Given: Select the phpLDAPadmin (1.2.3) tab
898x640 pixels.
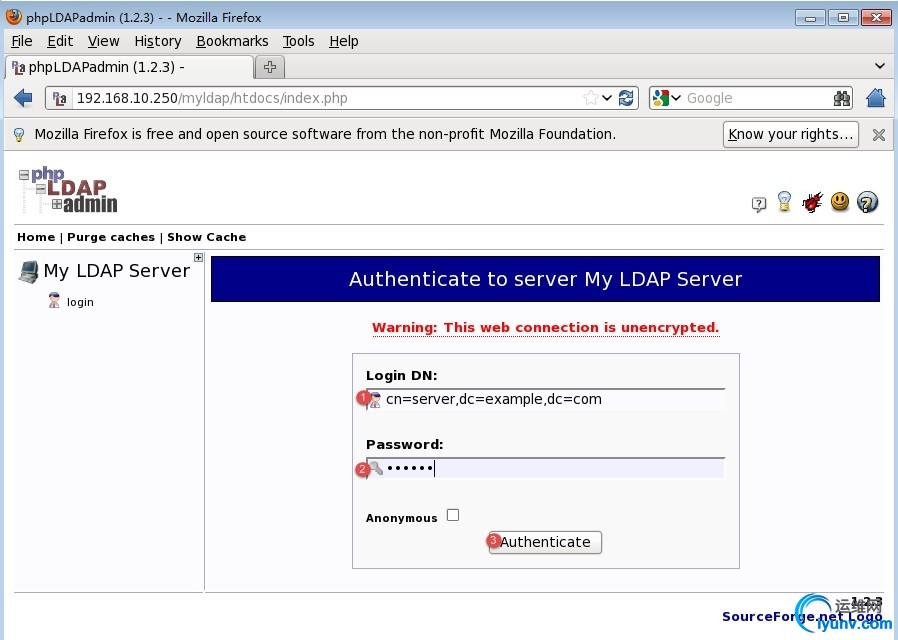Looking at the screenshot, I should pos(129,67).
